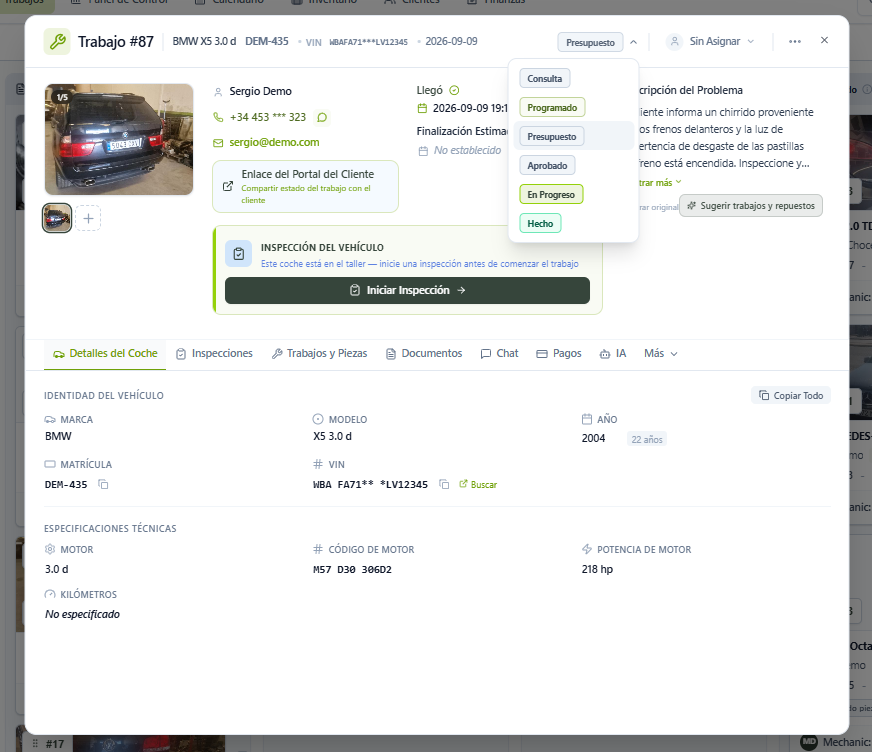The image size is (872, 752).
Task: Open the Chat tab
Action: (499, 353)
